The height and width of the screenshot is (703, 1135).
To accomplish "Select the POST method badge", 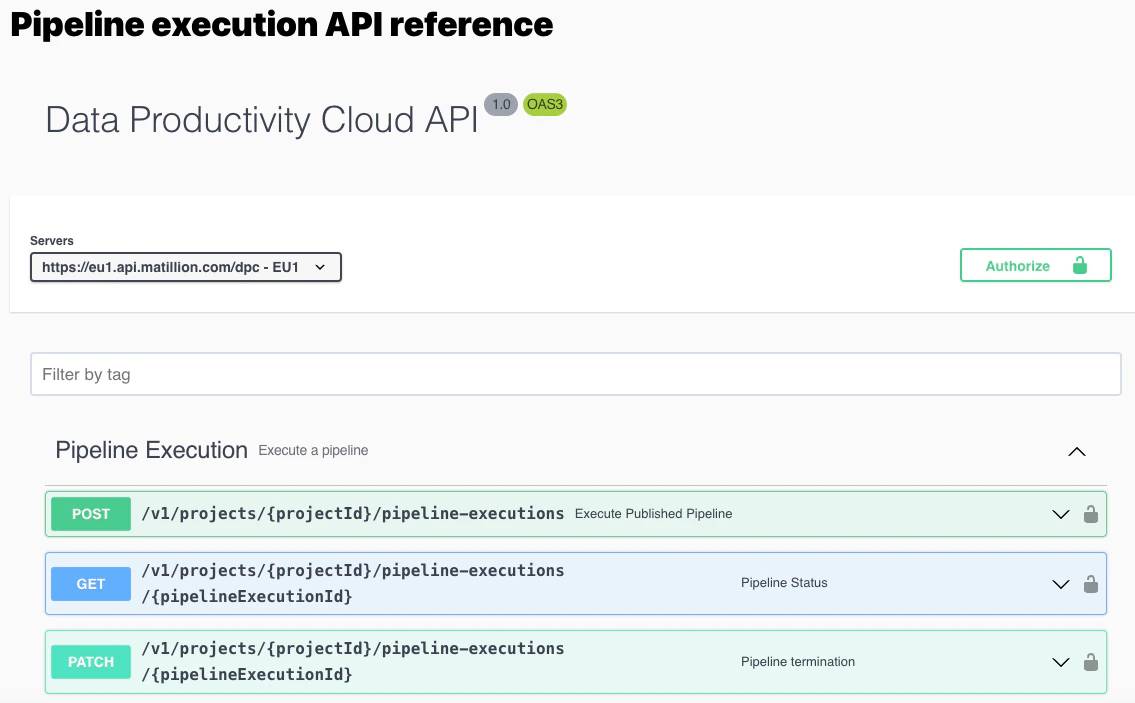I will click(x=90, y=513).
